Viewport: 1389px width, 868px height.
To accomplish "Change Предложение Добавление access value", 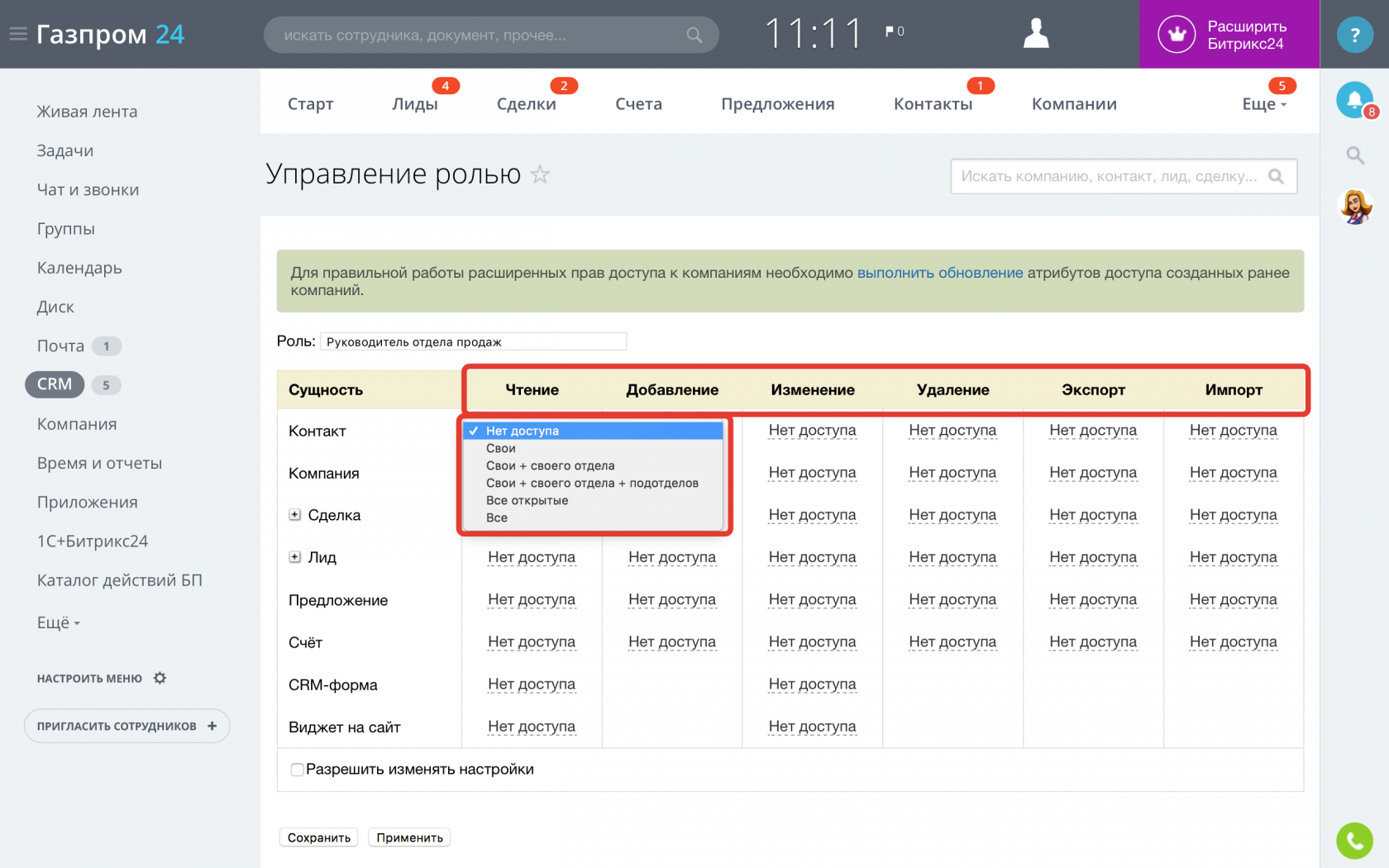I will click(x=672, y=599).
